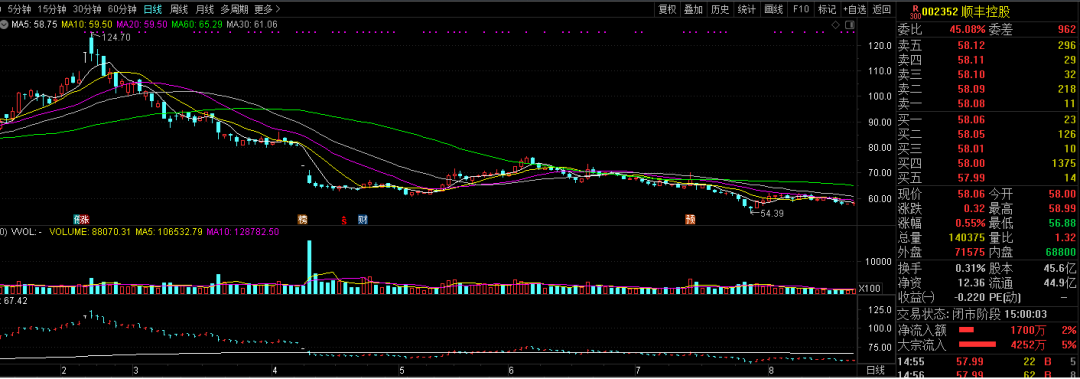Click the MA5: 58.75 indicator label
The image size is (1080, 379).
pyautogui.click(x=34, y=25)
